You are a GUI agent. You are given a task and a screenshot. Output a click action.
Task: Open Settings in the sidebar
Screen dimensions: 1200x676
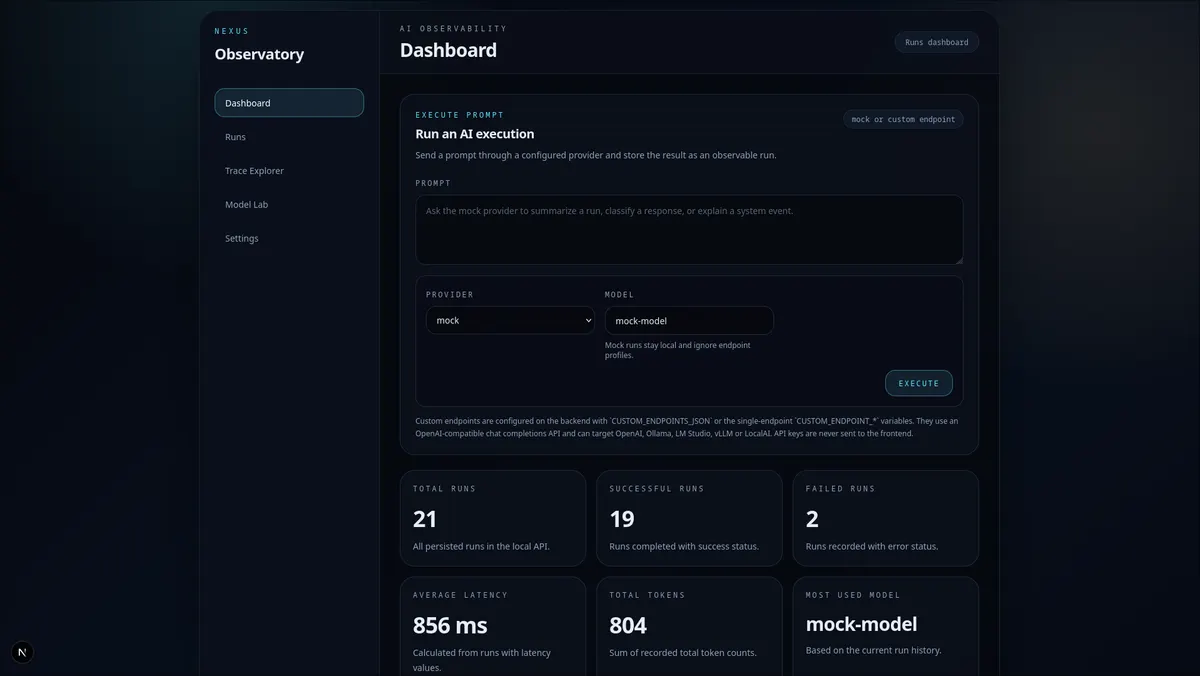point(289,239)
